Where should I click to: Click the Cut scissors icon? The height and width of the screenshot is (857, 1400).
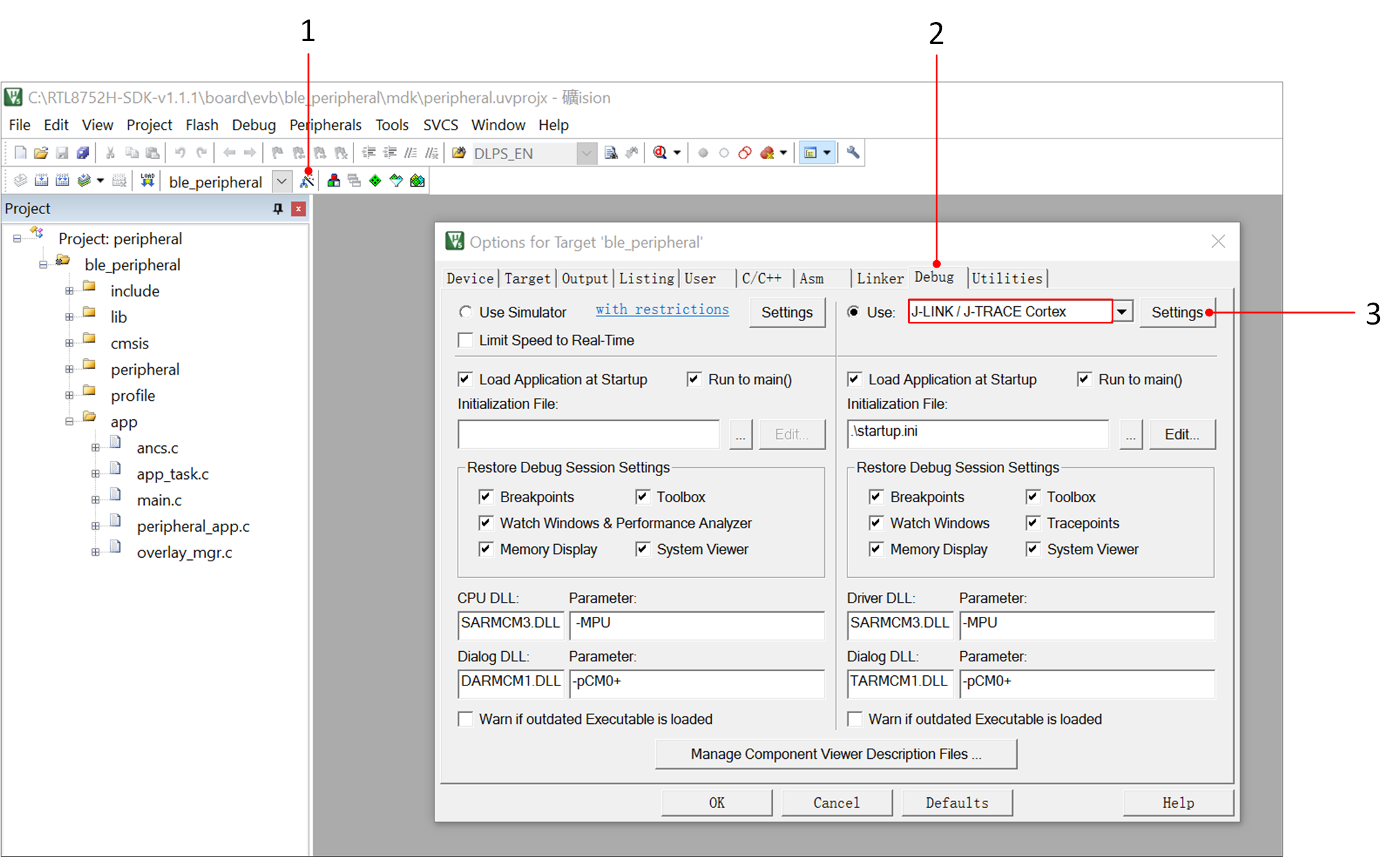[110, 153]
